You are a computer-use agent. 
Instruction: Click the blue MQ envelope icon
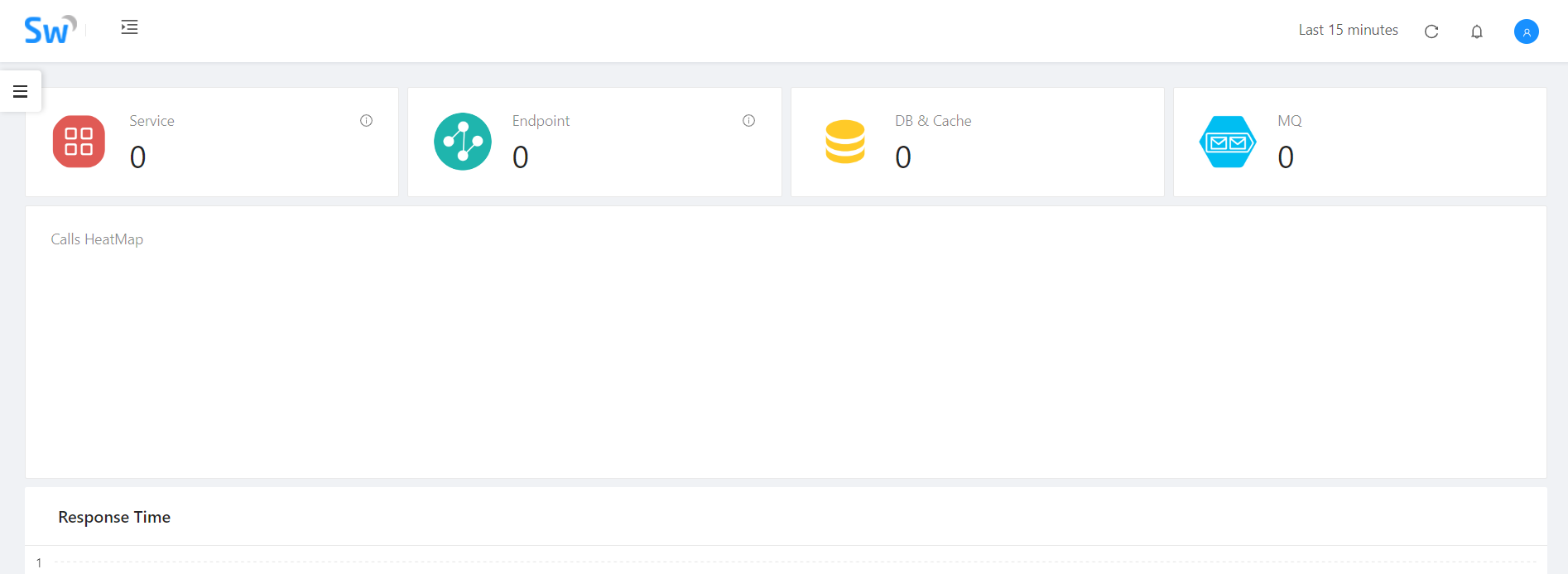coord(1228,142)
